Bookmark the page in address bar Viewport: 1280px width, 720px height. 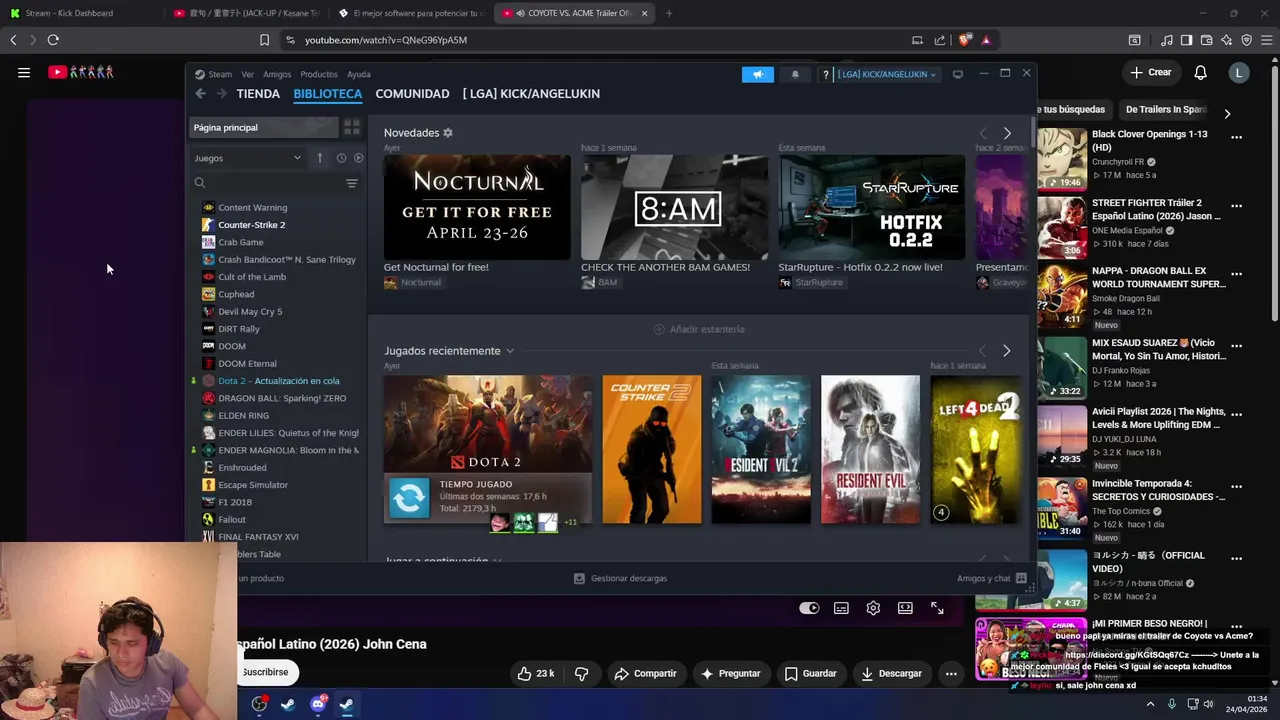coord(264,40)
